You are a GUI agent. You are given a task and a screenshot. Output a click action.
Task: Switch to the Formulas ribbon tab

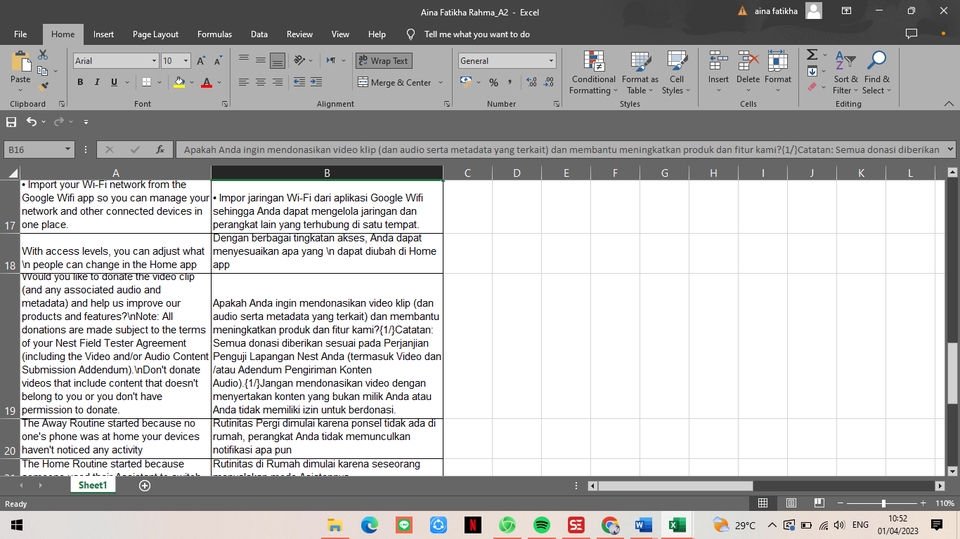(x=214, y=34)
